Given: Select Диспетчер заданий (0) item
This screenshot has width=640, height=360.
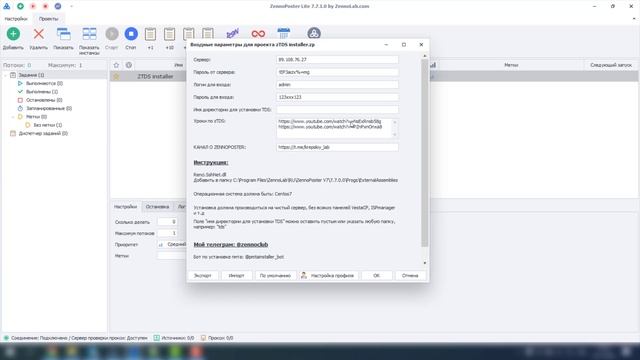Looking at the screenshot, I should coord(43,133).
